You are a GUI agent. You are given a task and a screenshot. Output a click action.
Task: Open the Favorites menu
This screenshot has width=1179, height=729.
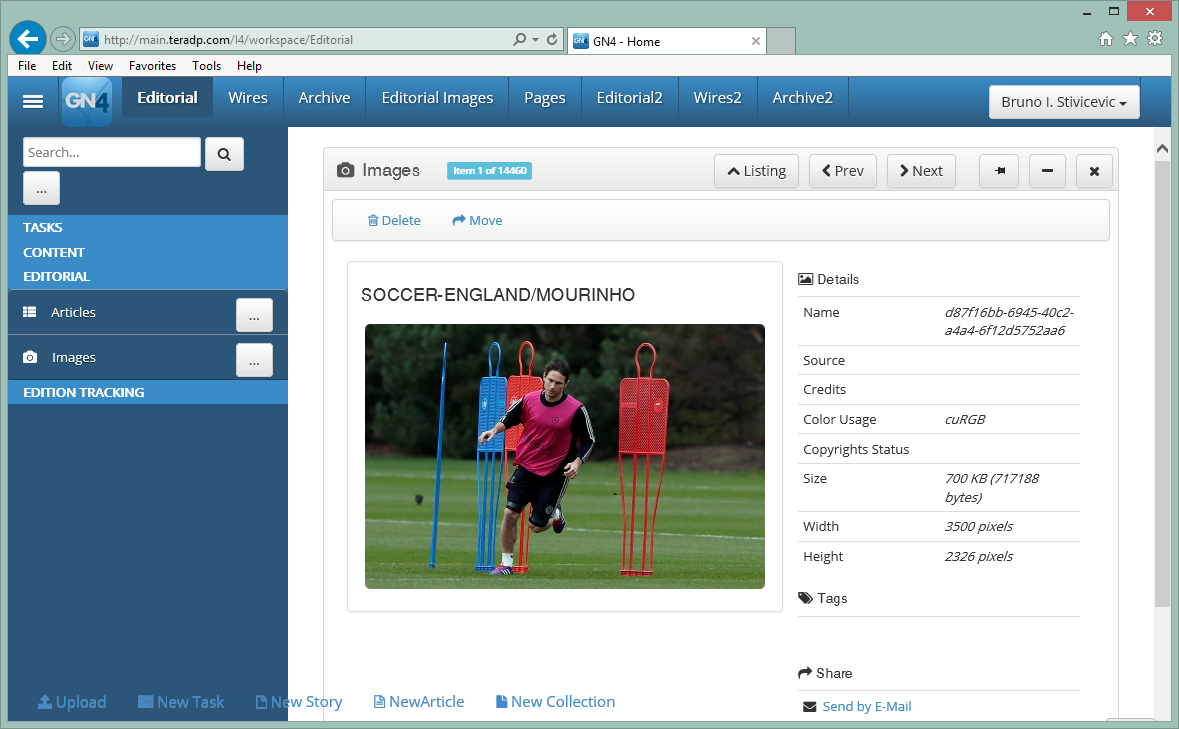[x=152, y=66]
